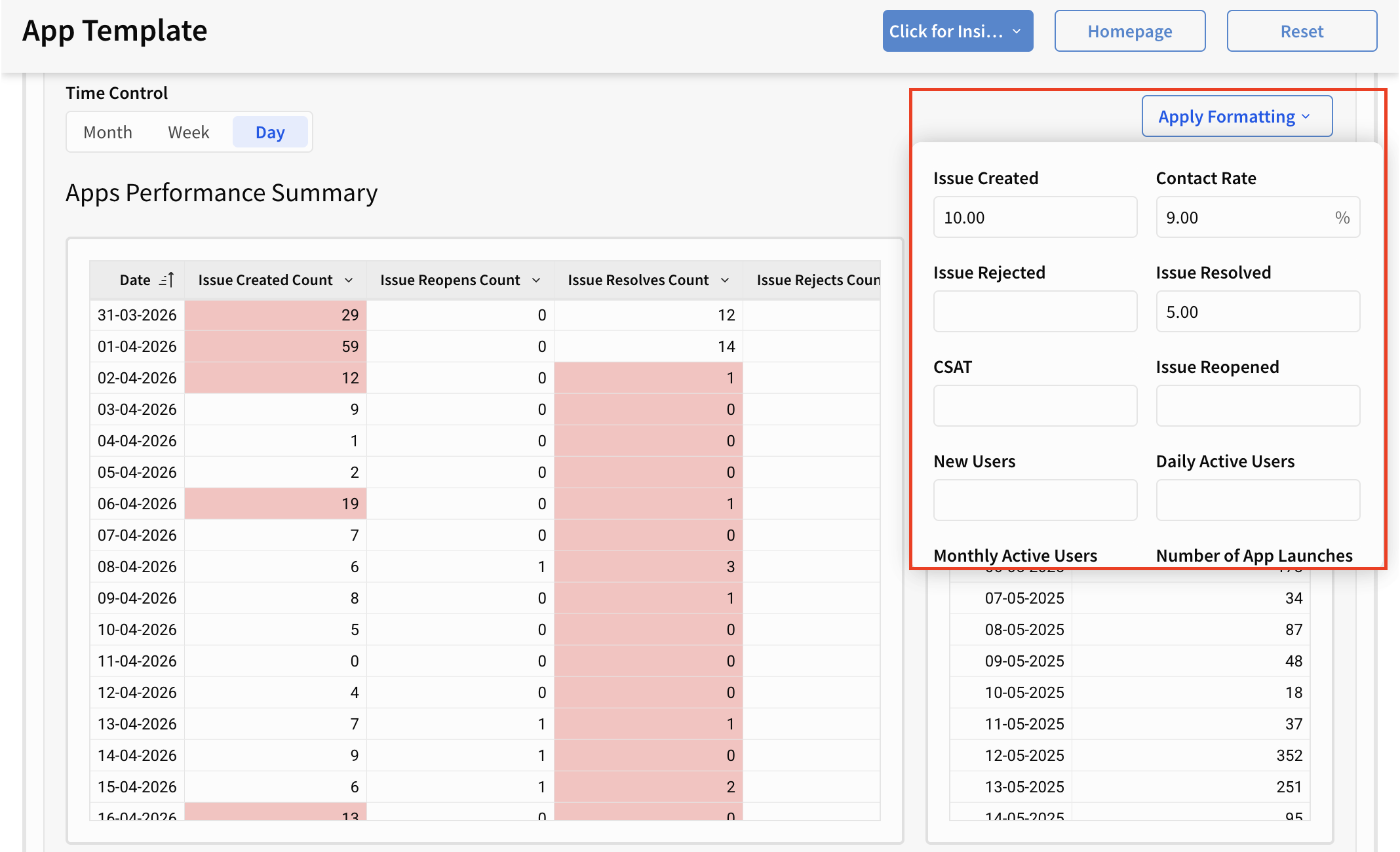Open the Issue Resolves Count column chevron
This screenshot has width=1400, height=852.
(x=725, y=280)
